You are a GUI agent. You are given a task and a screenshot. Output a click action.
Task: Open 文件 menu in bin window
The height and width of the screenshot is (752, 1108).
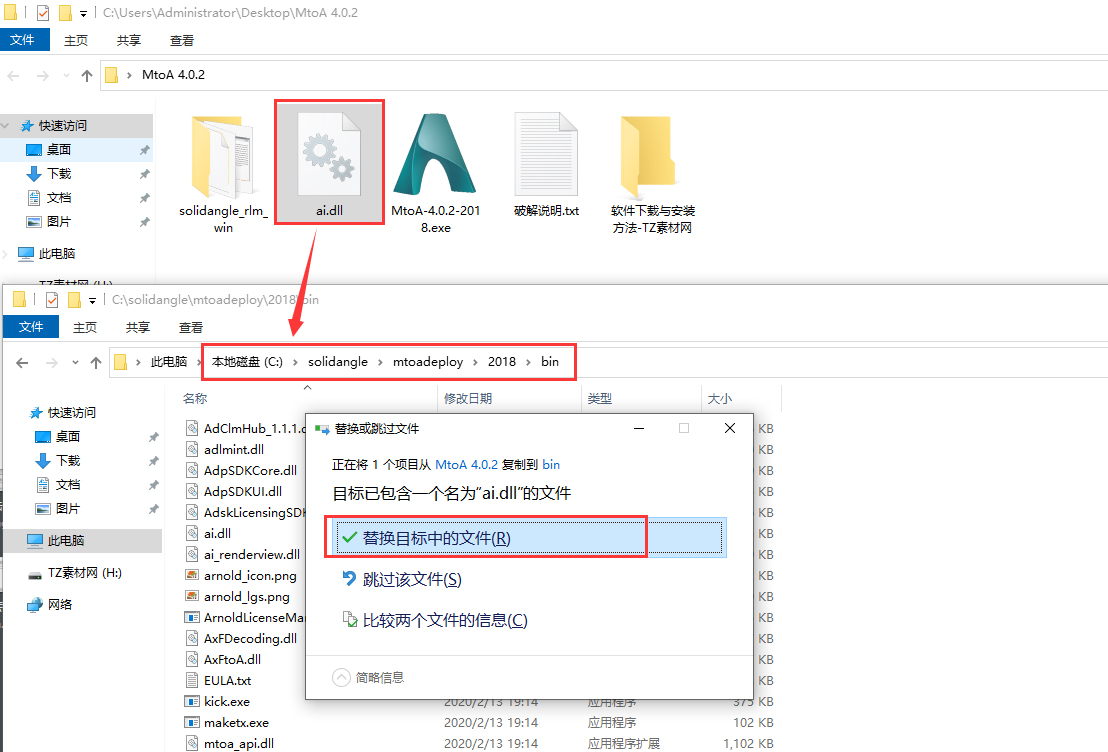tap(31, 327)
